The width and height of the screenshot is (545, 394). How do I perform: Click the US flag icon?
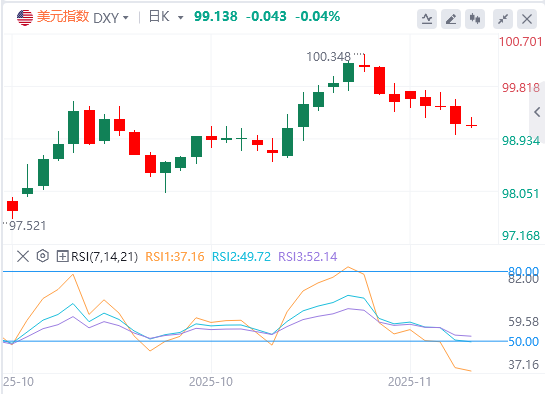pyautogui.click(x=25, y=17)
